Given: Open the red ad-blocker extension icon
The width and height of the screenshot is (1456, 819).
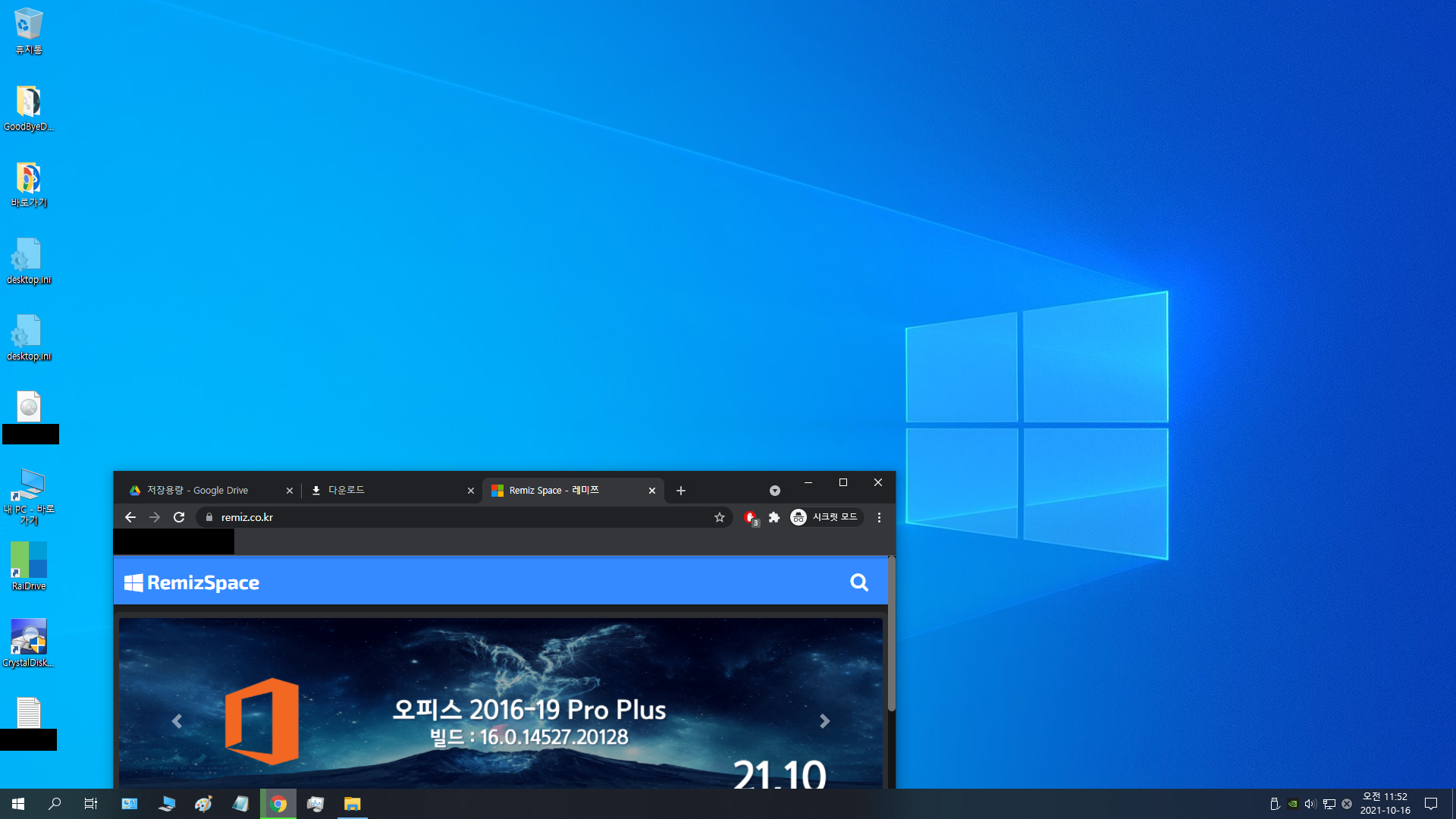Looking at the screenshot, I should [751, 518].
